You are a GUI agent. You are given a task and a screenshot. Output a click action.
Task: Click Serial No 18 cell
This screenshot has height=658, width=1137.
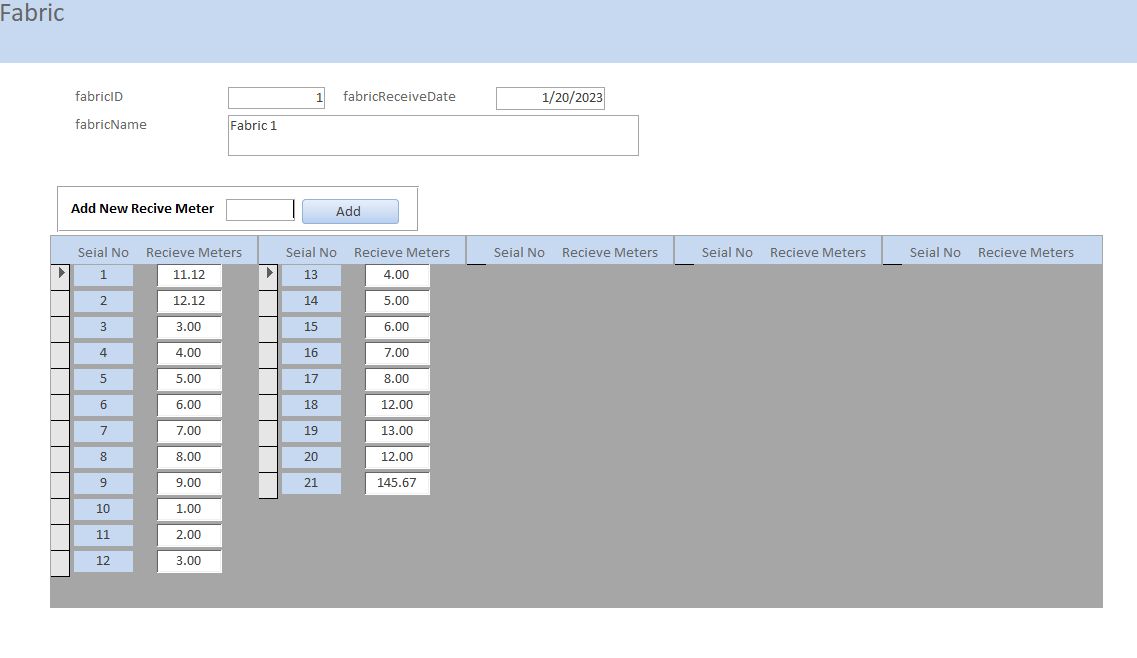311,405
